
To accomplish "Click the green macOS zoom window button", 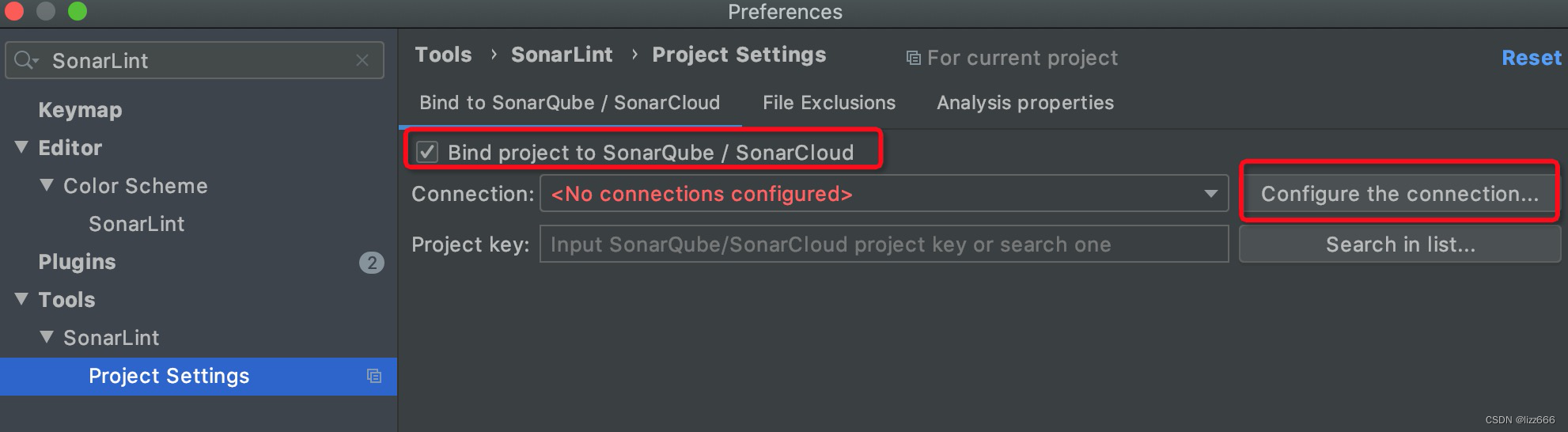I will point(77,11).
